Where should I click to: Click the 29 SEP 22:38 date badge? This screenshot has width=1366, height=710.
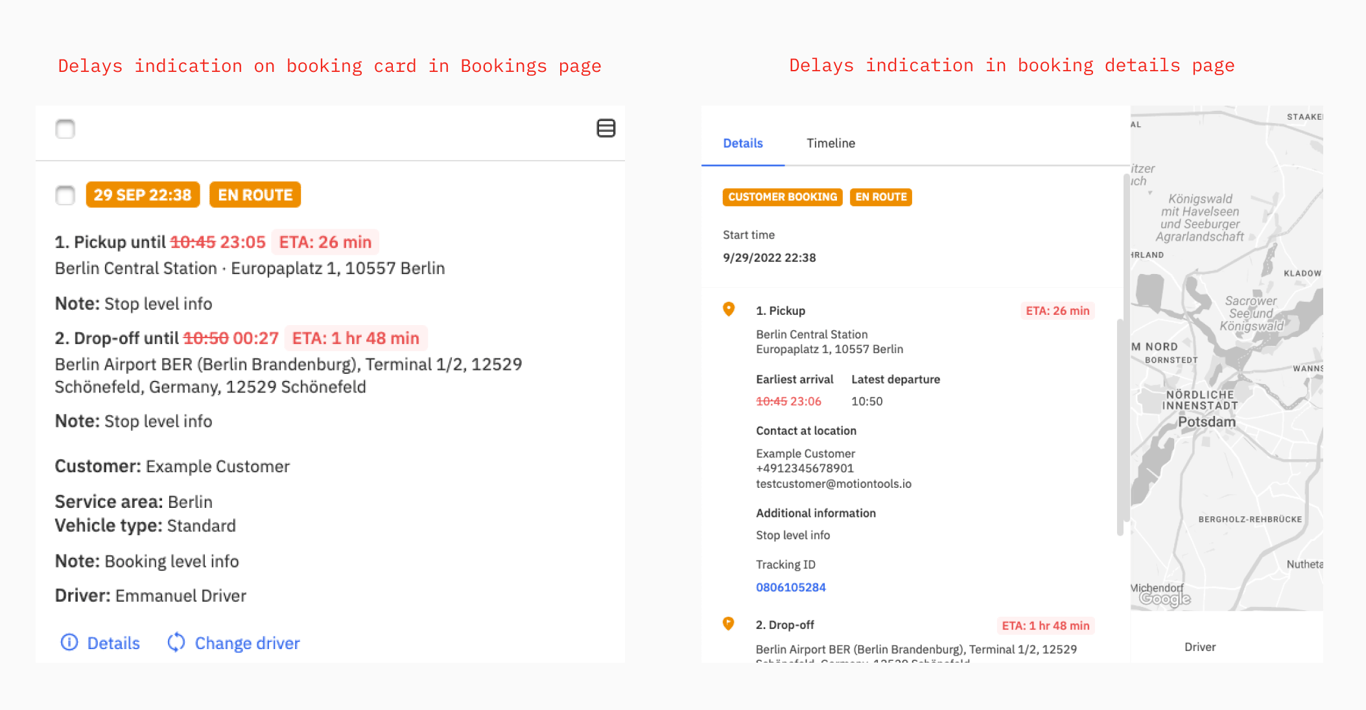143,195
